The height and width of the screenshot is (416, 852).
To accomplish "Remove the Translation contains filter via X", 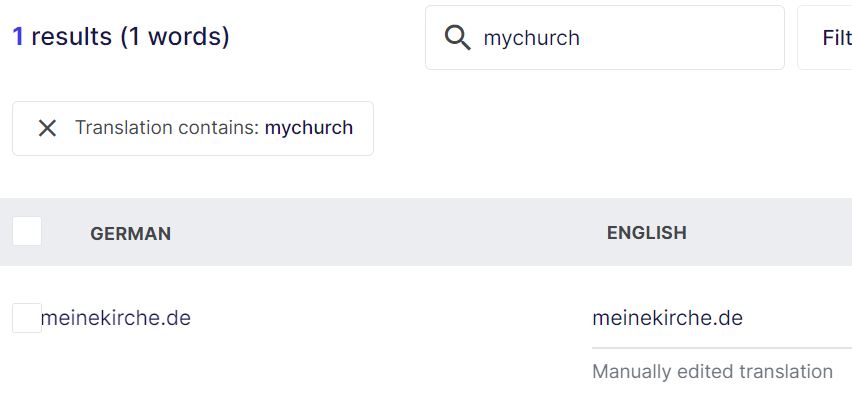I will tap(47, 128).
